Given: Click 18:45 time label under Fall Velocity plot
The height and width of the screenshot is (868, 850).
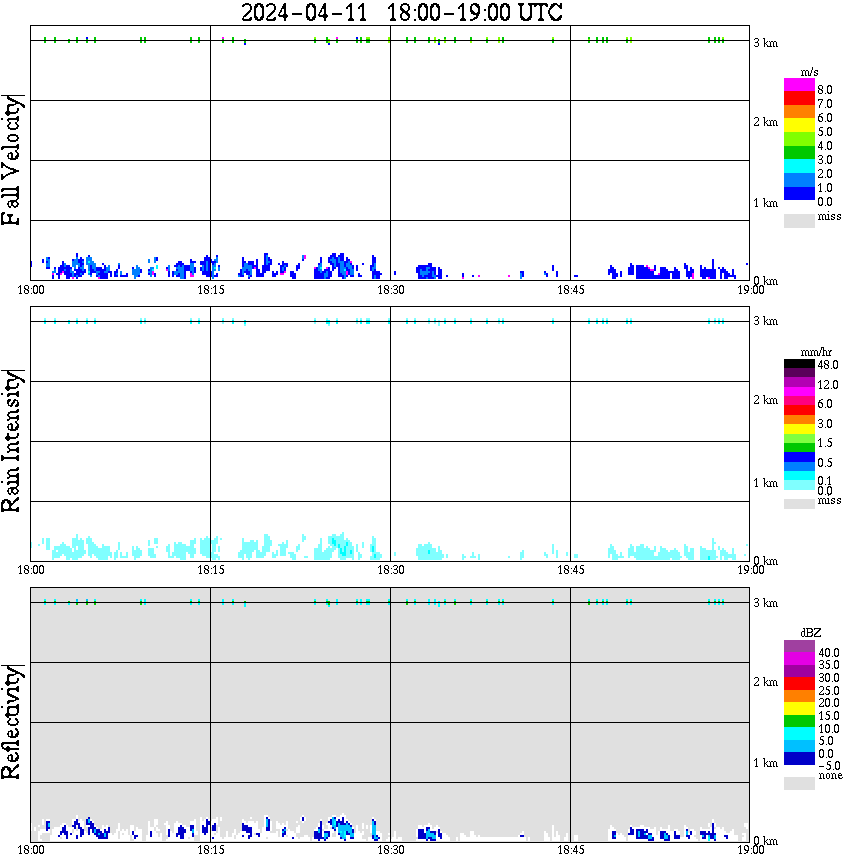Looking at the screenshot, I should pyautogui.click(x=570, y=290).
